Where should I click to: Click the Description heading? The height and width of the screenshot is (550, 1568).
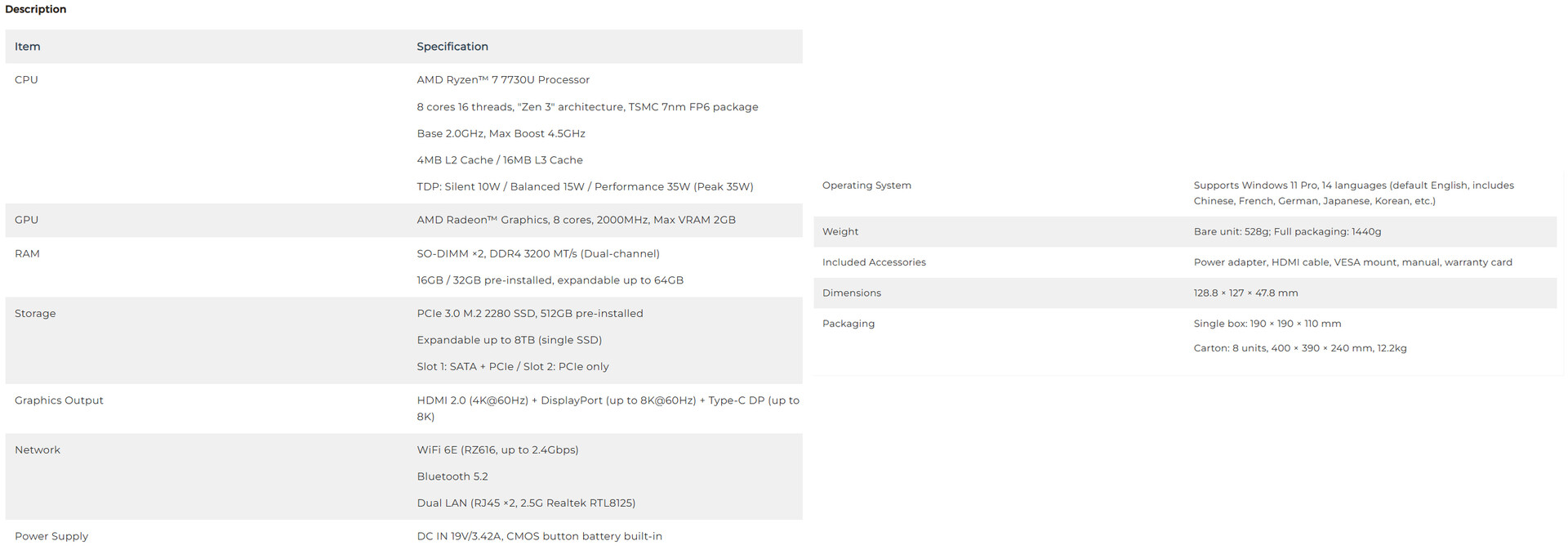[35, 9]
